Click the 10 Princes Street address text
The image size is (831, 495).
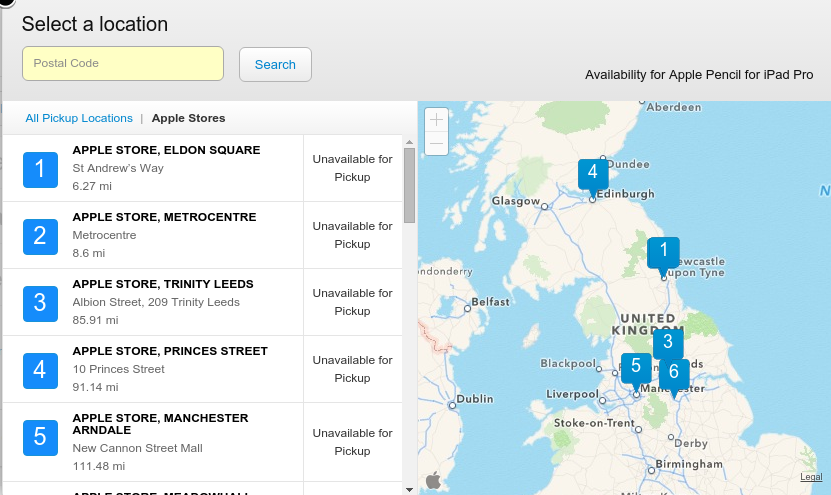point(118,369)
